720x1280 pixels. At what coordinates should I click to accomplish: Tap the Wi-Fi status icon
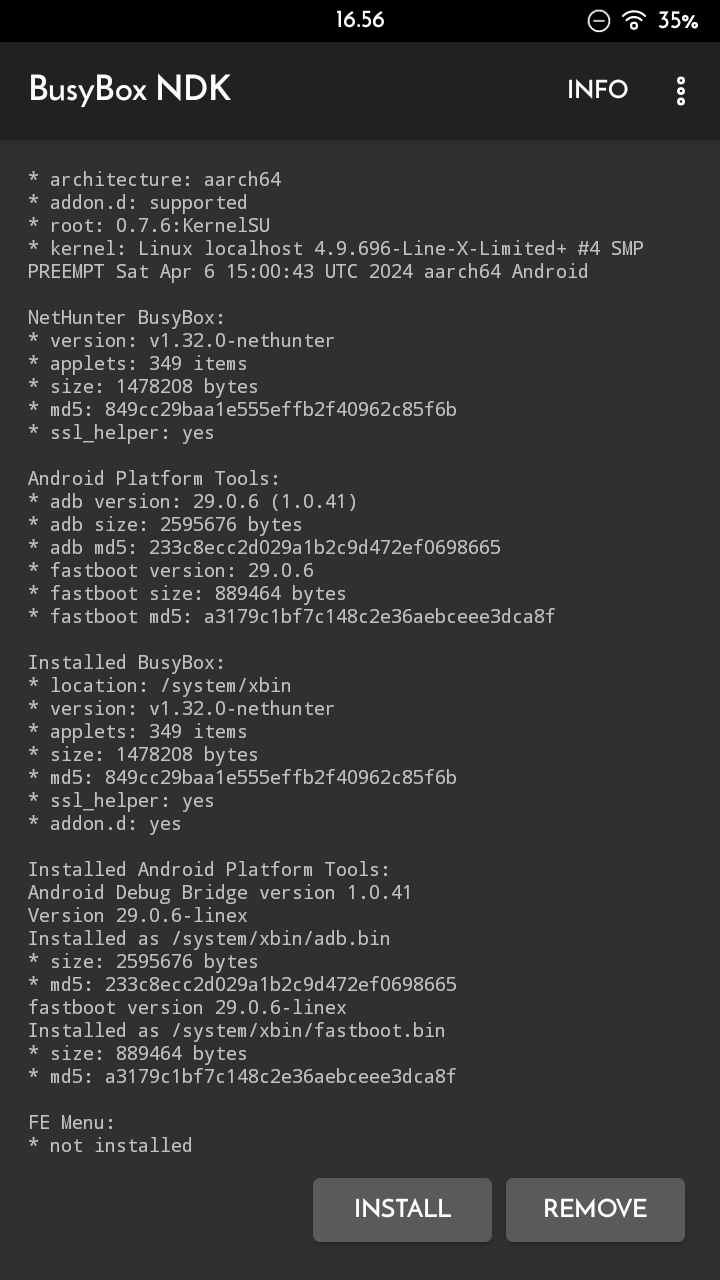coord(633,20)
